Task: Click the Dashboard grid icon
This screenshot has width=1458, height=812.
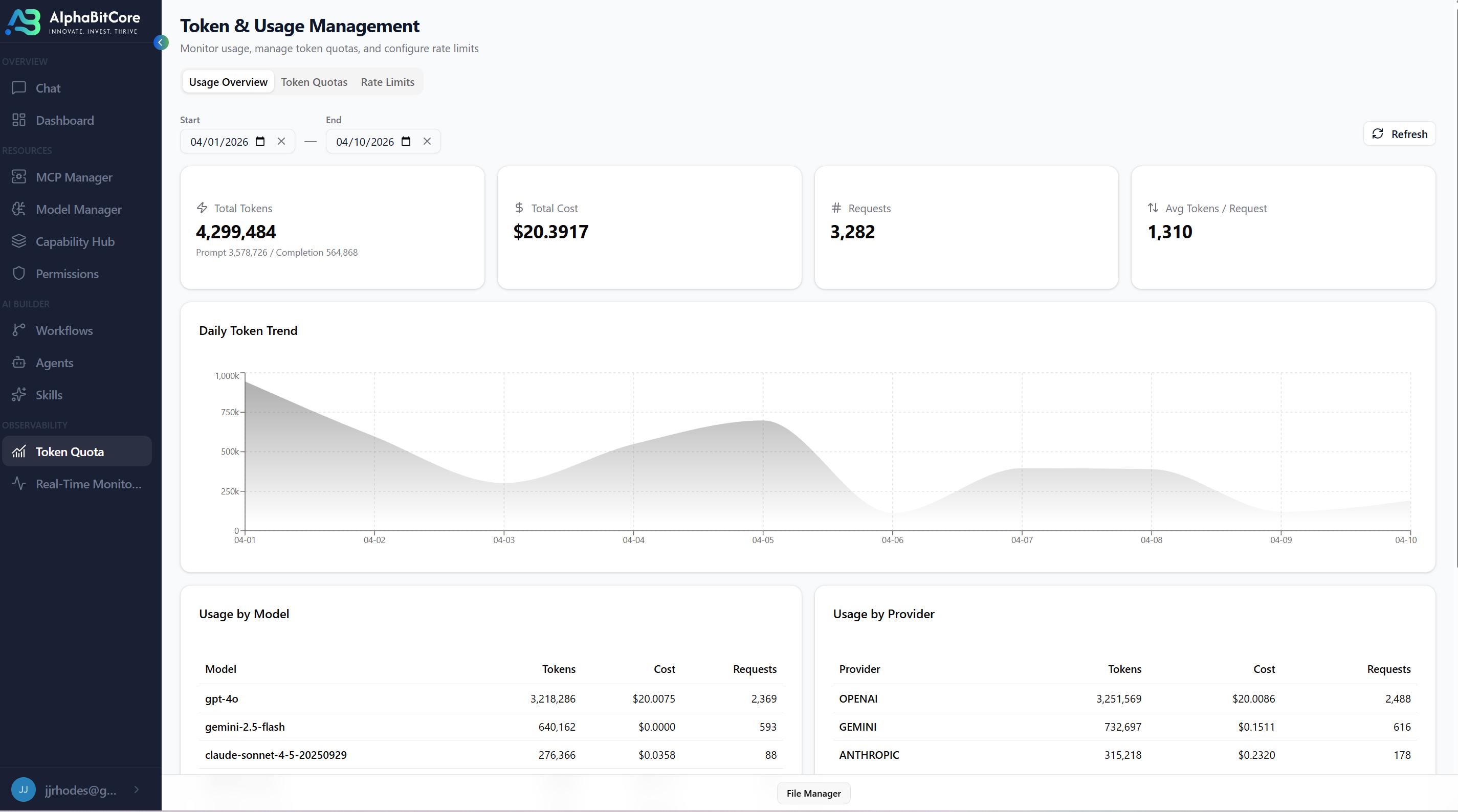Action: (x=19, y=120)
